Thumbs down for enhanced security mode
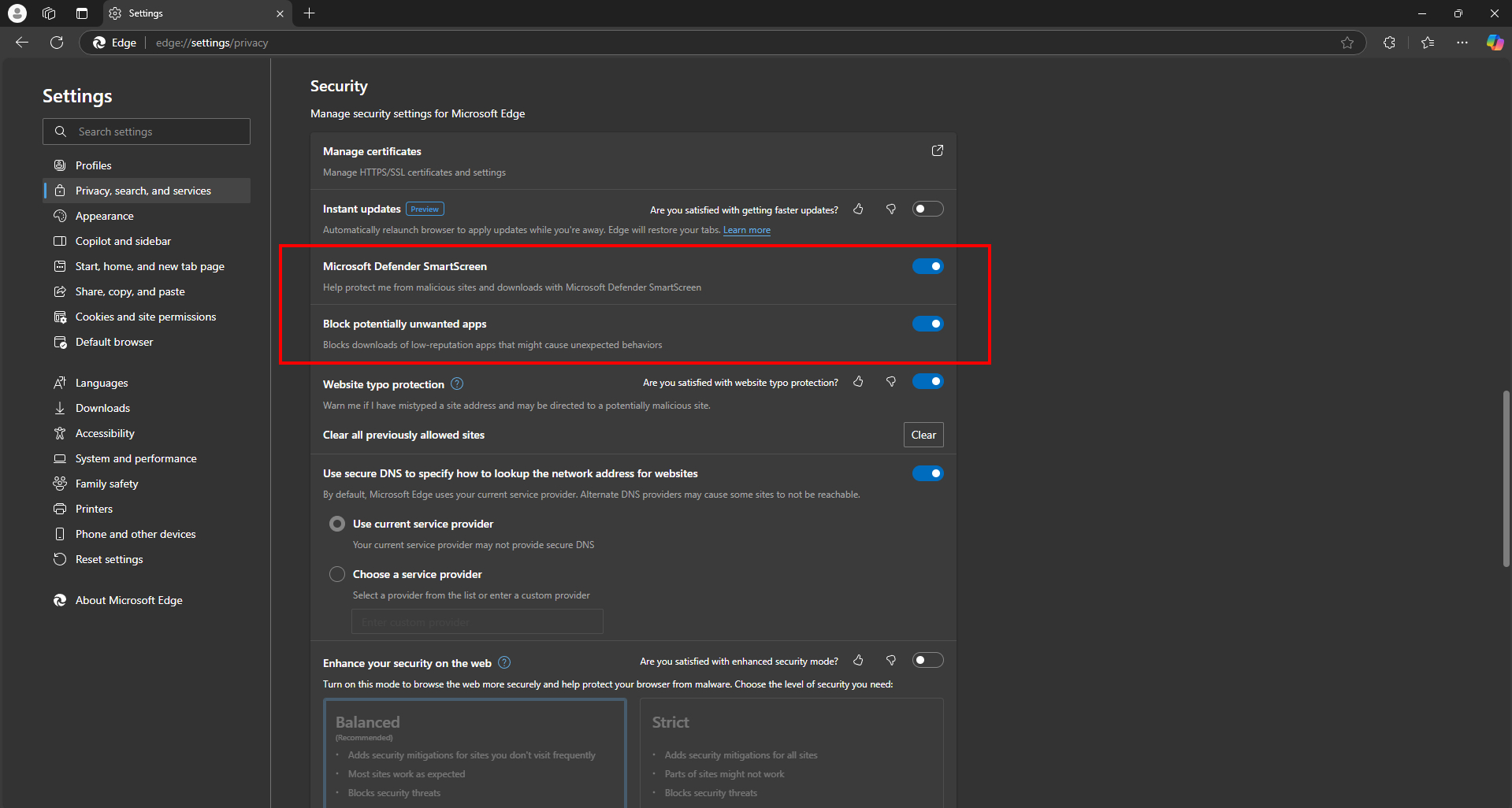 pyautogui.click(x=891, y=660)
